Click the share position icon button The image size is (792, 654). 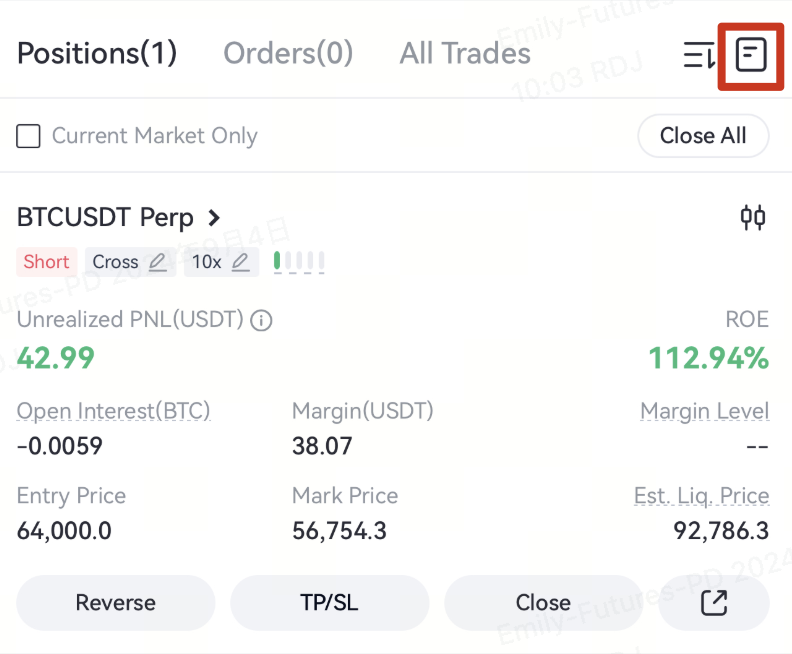(714, 603)
